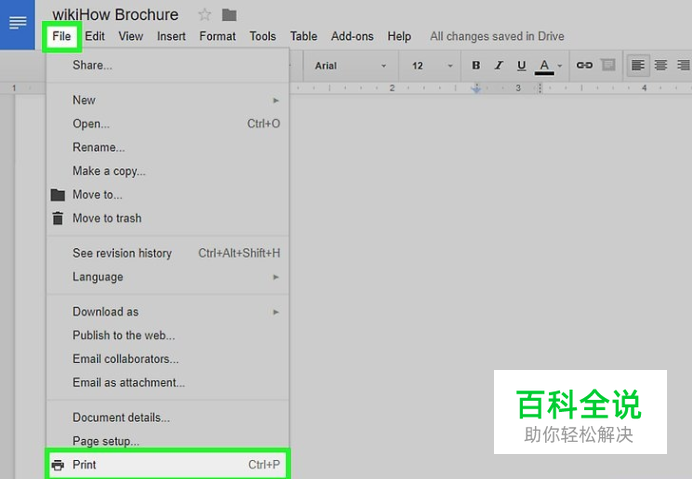Open the Edit menu
This screenshot has width=692, height=479.
pyautogui.click(x=95, y=36)
